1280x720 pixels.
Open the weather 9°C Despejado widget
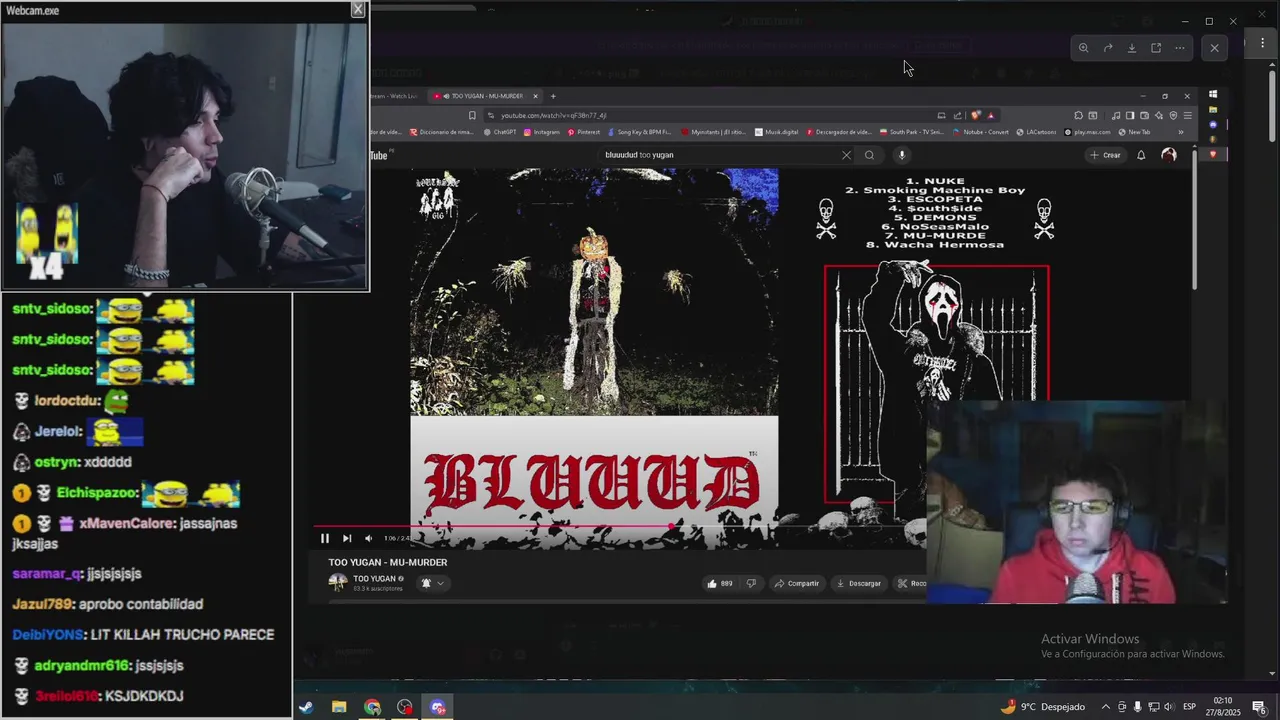coord(1042,707)
